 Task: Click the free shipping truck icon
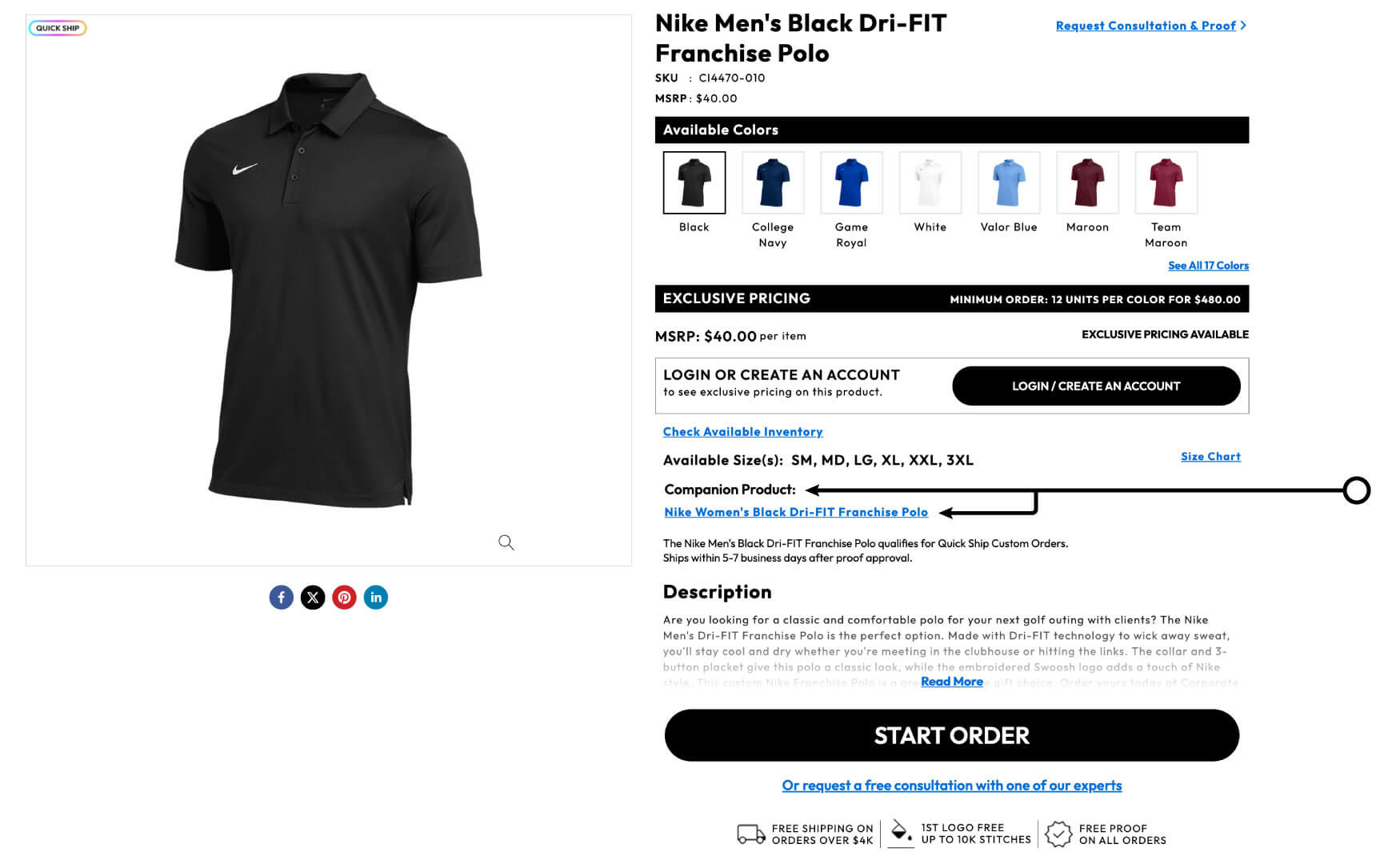pos(751,834)
